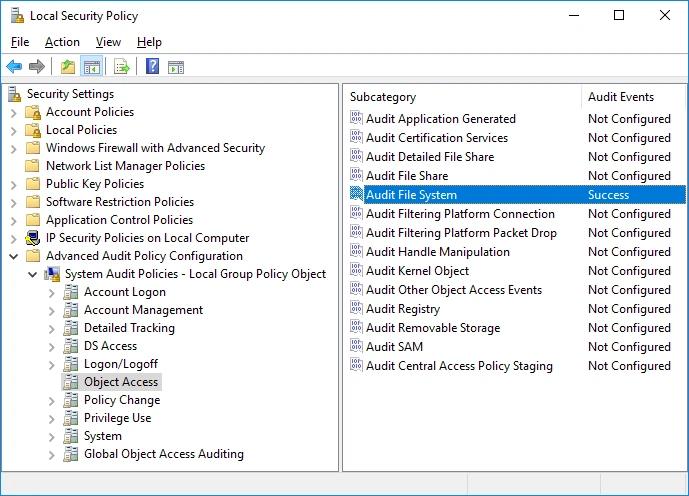Select the Audit Kernel Object row
The height and width of the screenshot is (496, 689).
[417, 271]
